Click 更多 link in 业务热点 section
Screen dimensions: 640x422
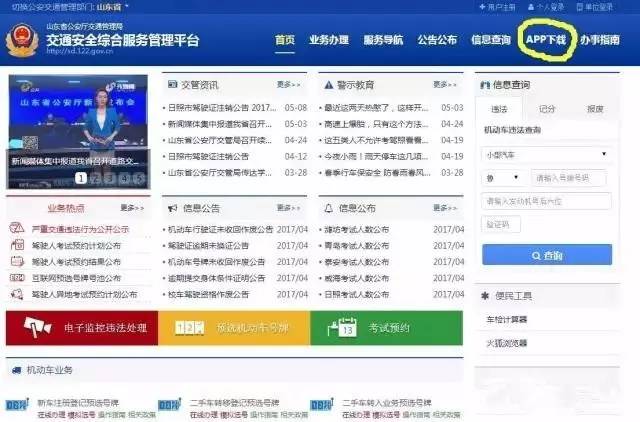[132, 208]
